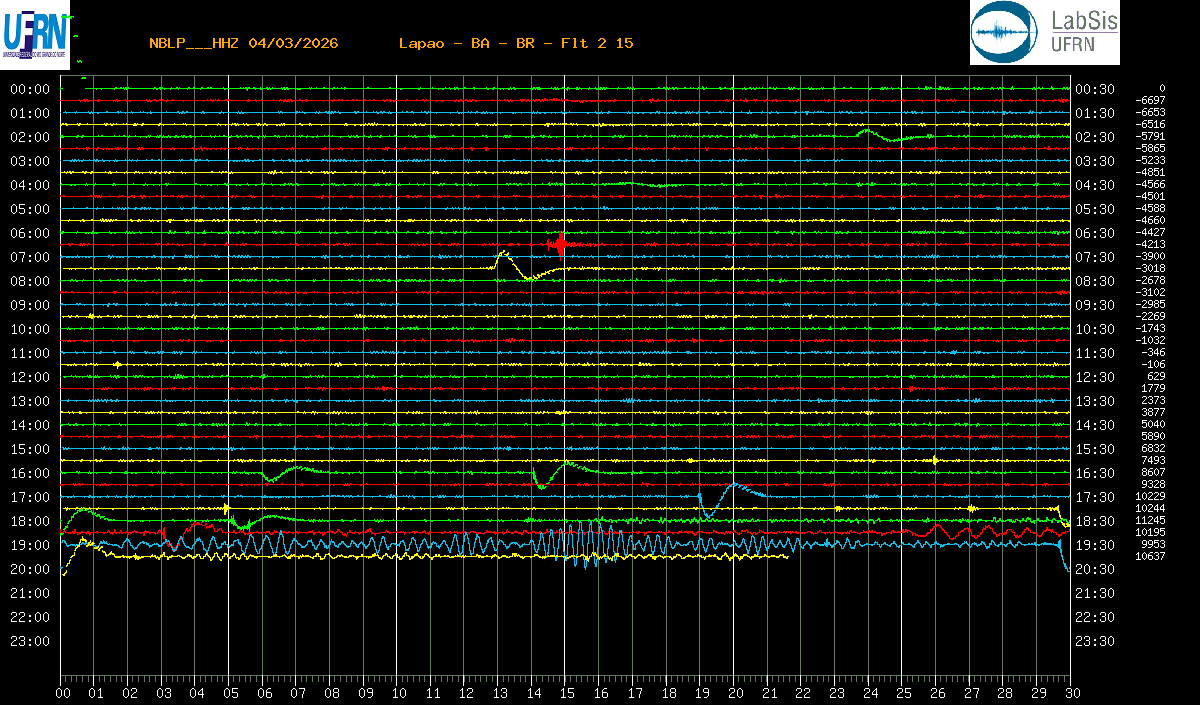Click the 'Lapao - BA - BR - Flt 2 15' label
The image size is (1200, 705).
tap(515, 43)
